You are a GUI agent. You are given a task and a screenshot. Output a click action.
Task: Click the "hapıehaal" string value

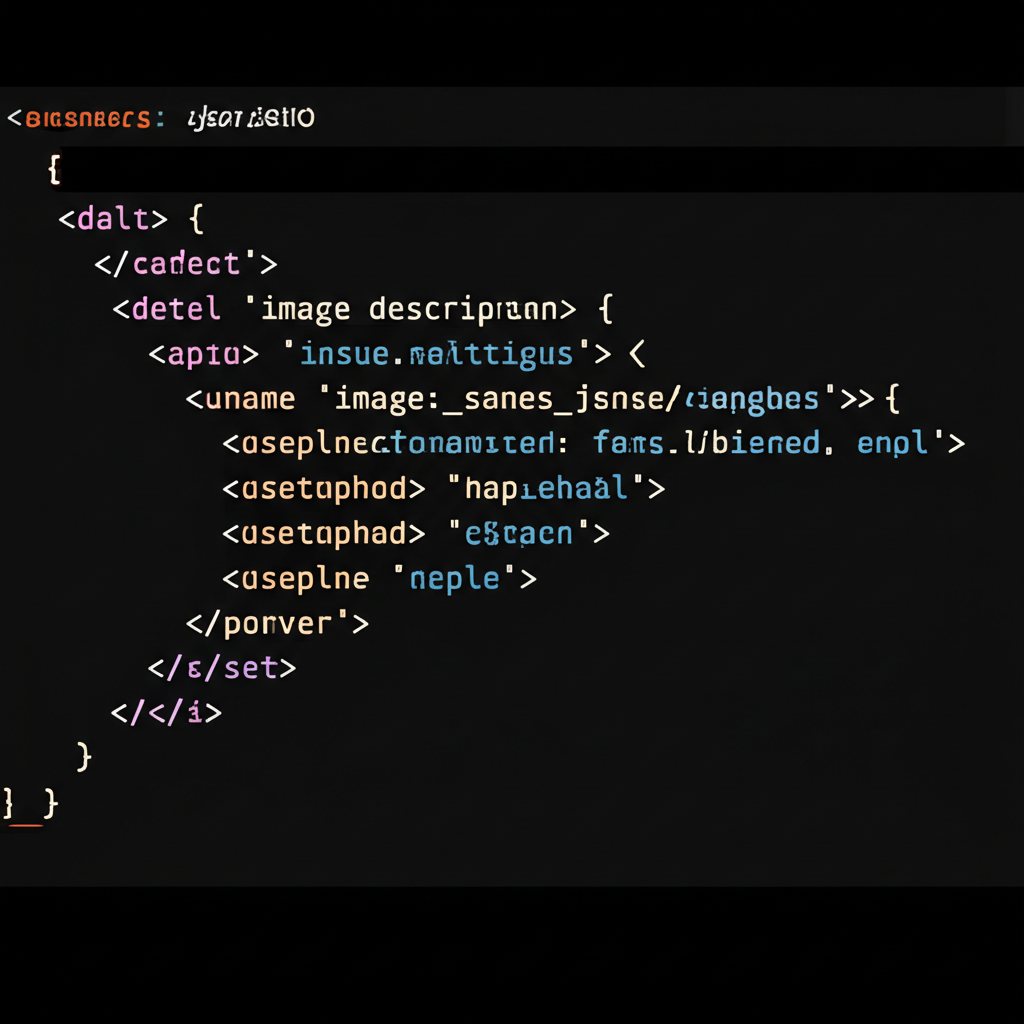[547, 488]
